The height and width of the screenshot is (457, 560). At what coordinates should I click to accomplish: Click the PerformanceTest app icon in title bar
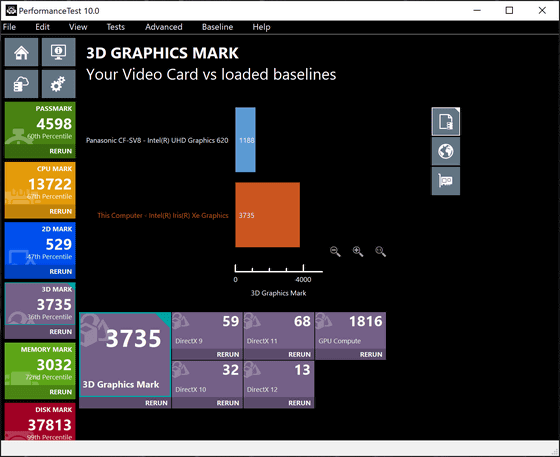point(11,10)
